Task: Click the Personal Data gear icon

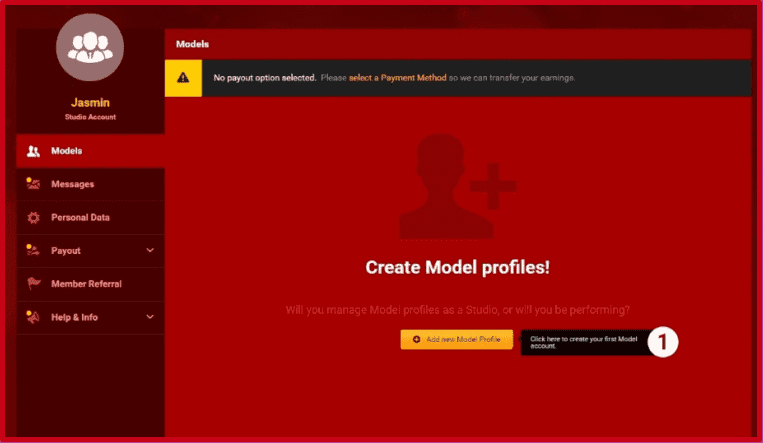Action: (33, 217)
